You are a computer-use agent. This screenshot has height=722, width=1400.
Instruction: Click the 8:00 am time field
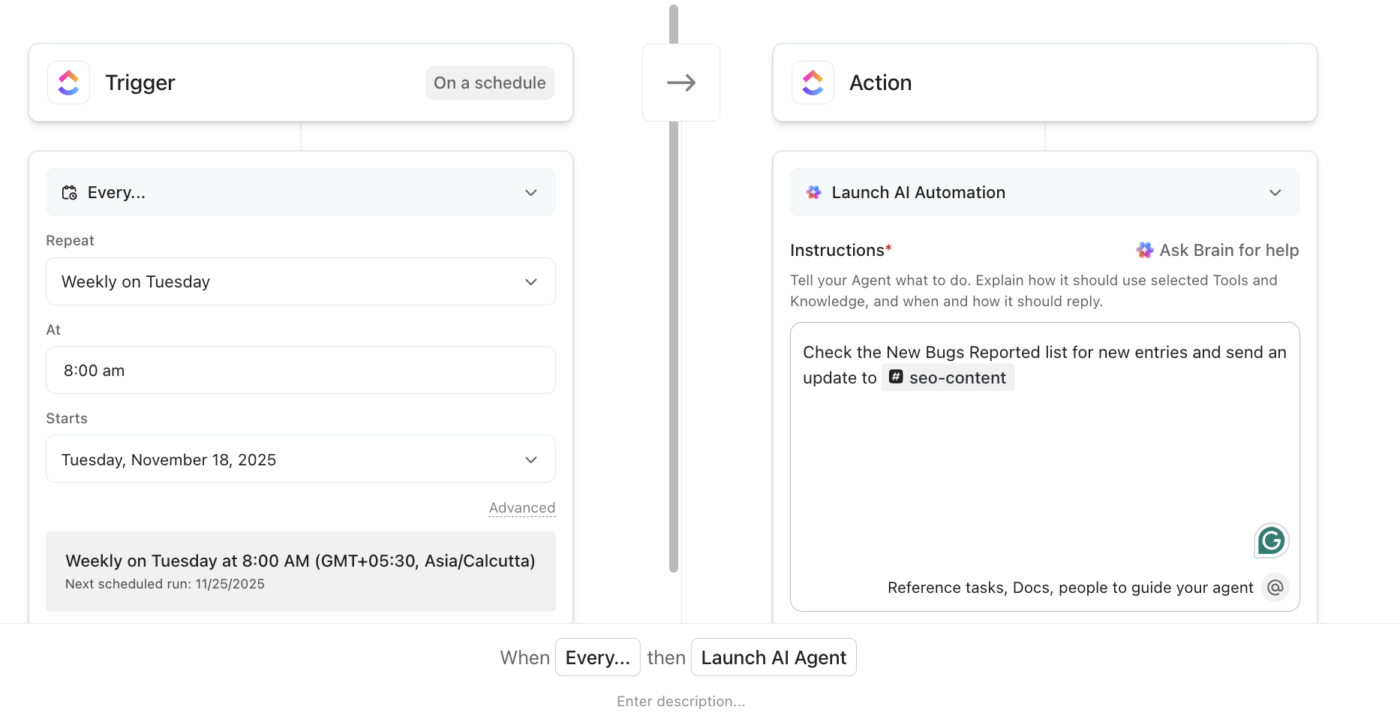[300, 370]
